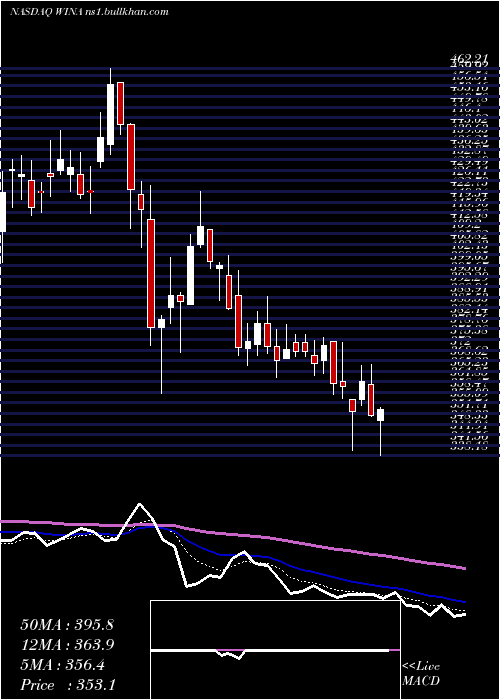This screenshot has height=700, width=500.
Task: Click the 462.21 top price-axis label
Action: click(468, 59)
